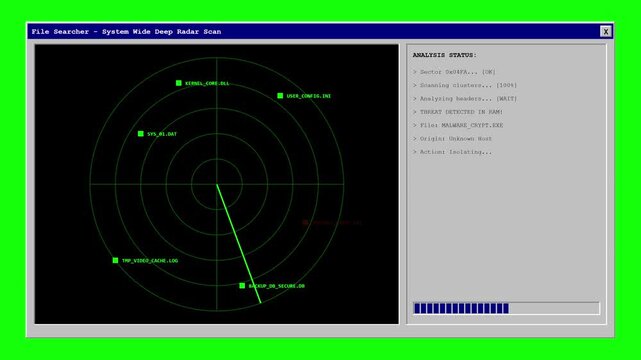Close the File Searcher window with X
The width and height of the screenshot is (641, 360).
click(x=605, y=31)
